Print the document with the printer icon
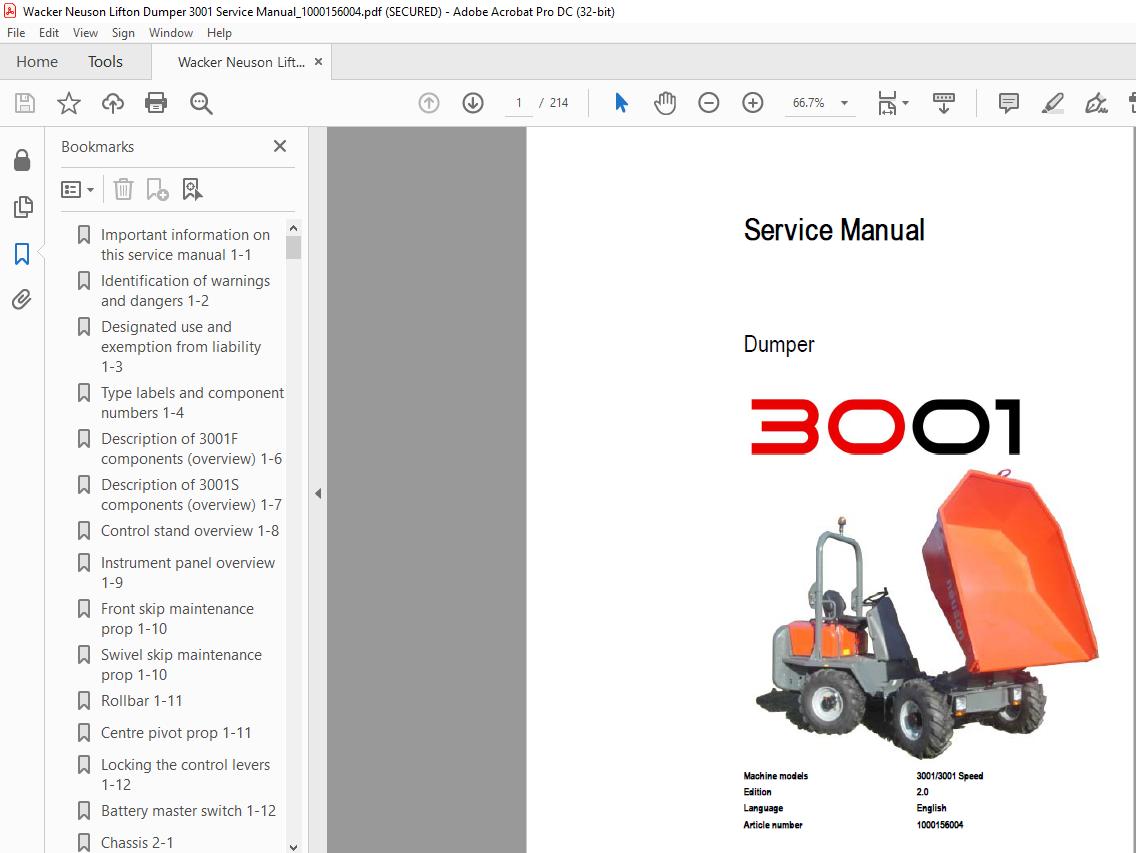Viewport: 1136px width, 853px height. [156, 103]
